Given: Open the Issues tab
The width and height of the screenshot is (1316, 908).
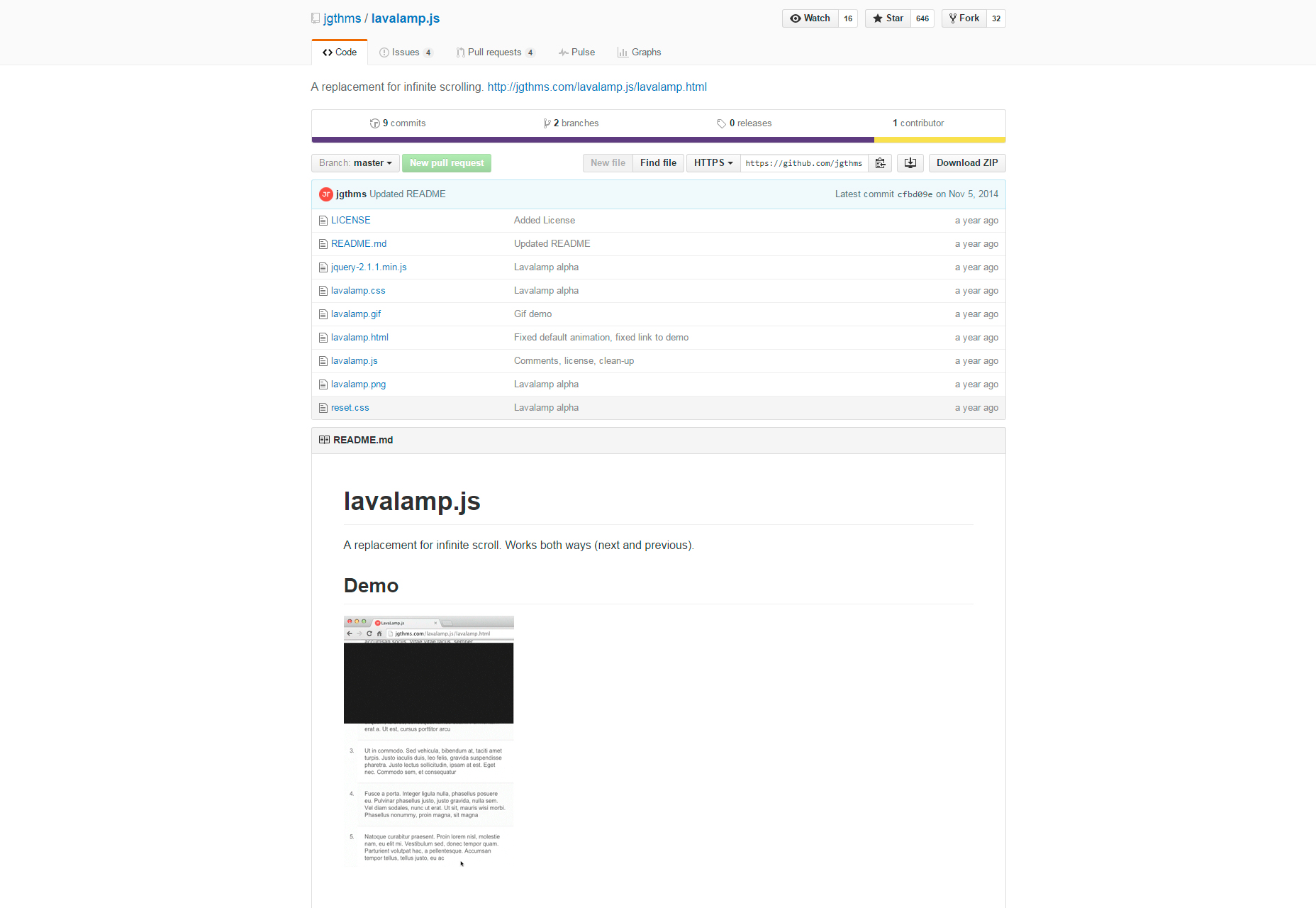Looking at the screenshot, I should pos(406,52).
